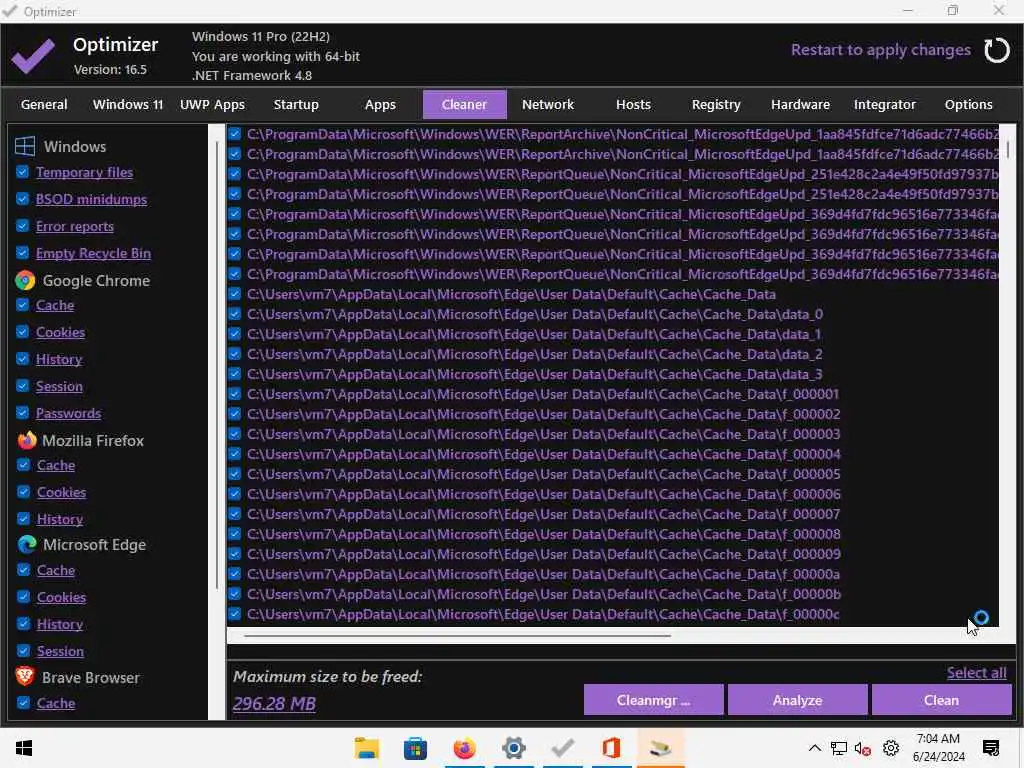Click the Cleanmgr ... button
The height and width of the screenshot is (768, 1024).
pyautogui.click(x=653, y=700)
